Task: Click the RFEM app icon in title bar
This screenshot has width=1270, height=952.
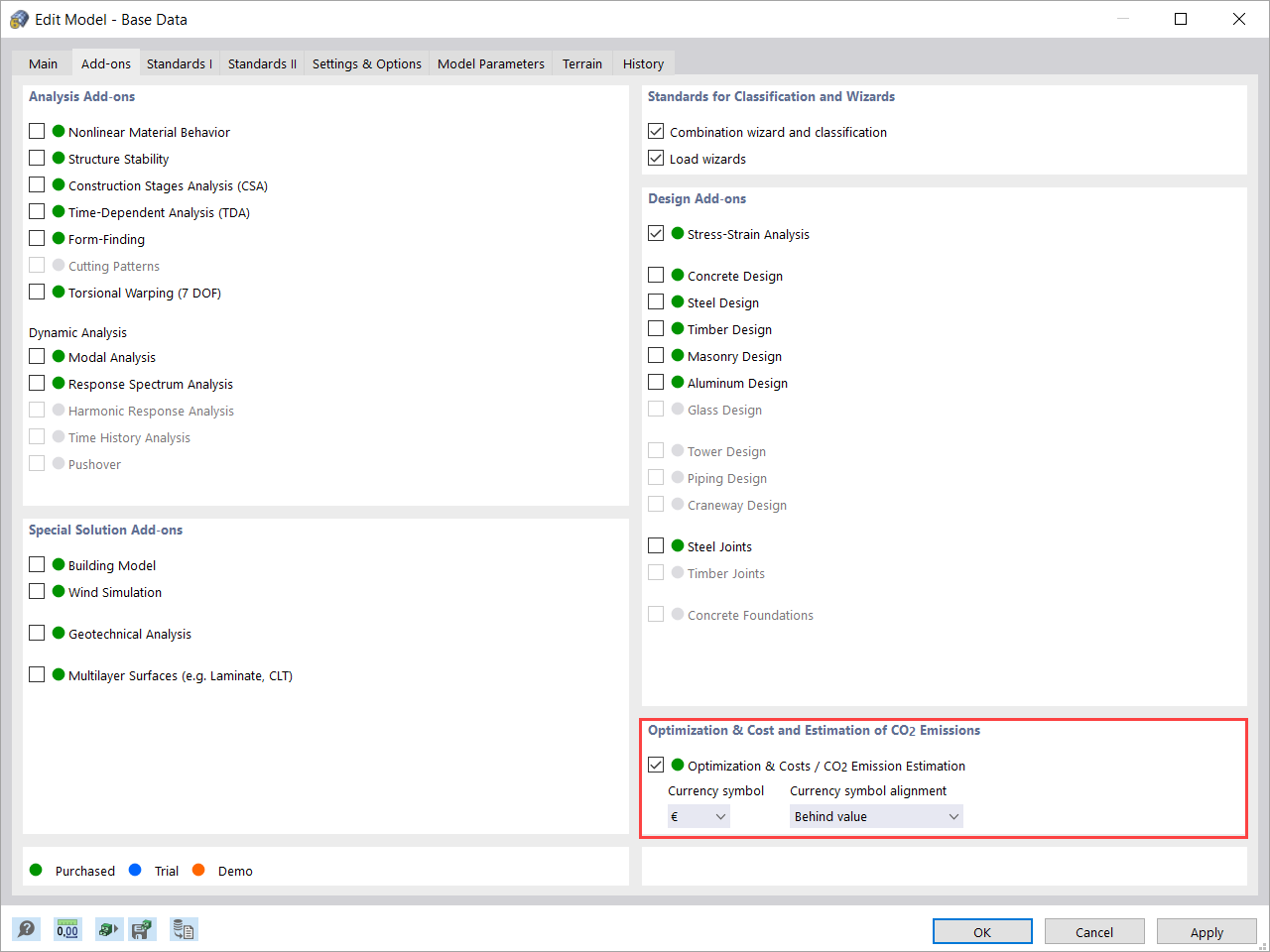Action: click(19, 19)
